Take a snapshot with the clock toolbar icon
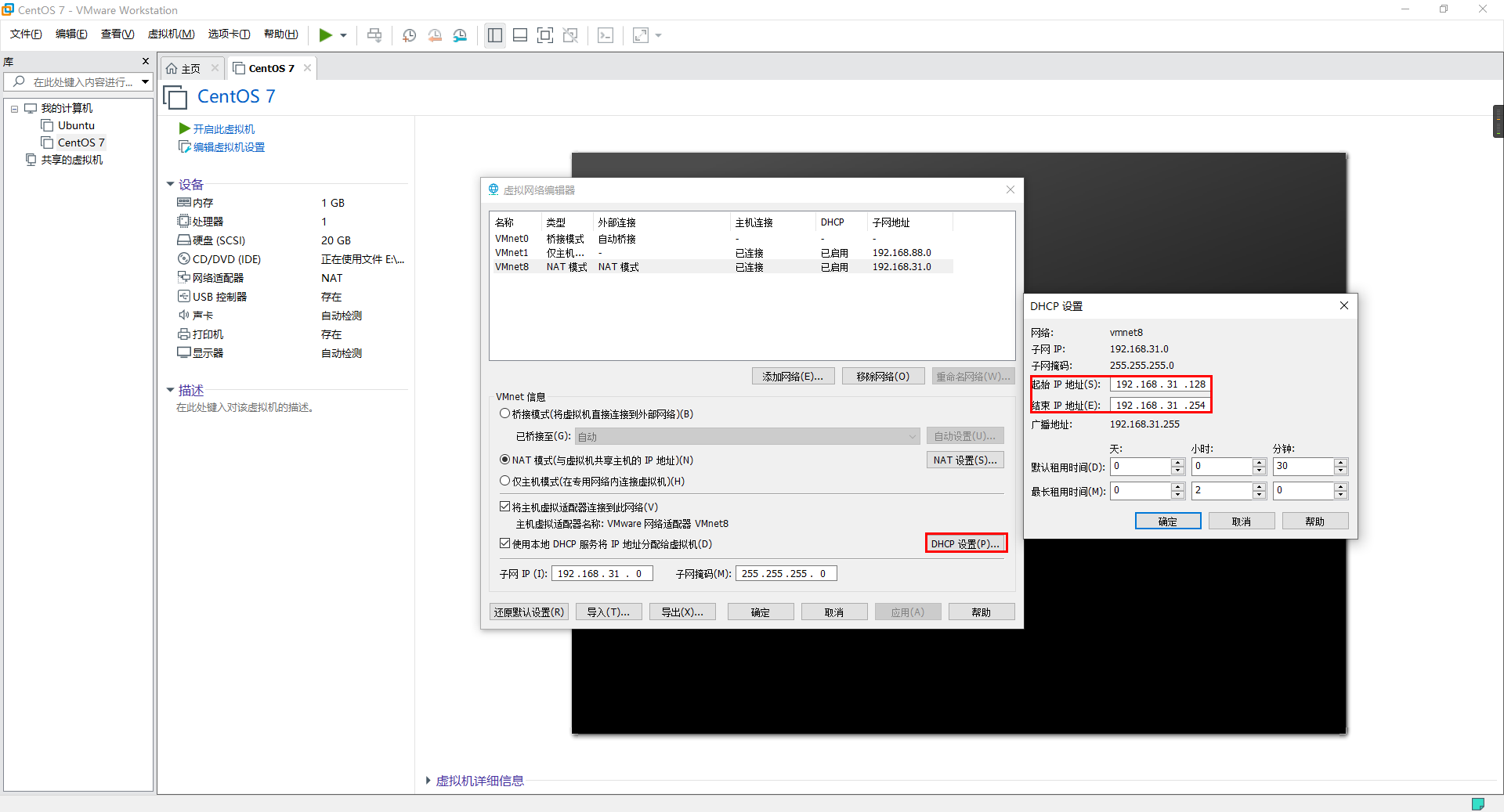The image size is (1504, 812). (409, 35)
